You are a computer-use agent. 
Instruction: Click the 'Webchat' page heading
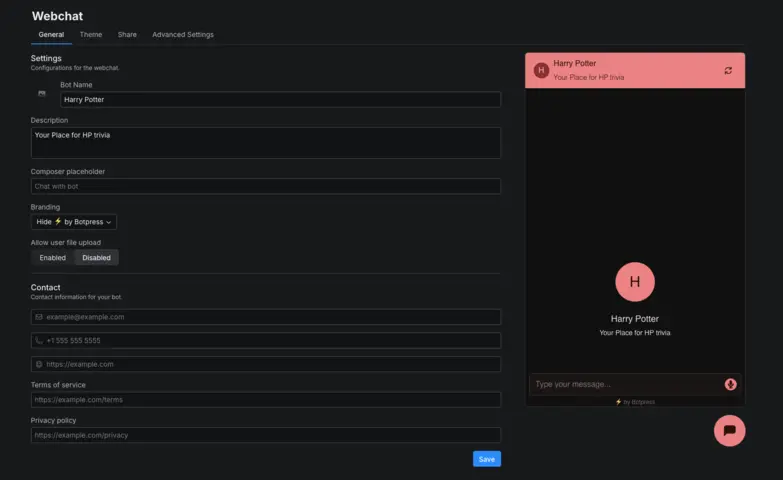click(57, 16)
